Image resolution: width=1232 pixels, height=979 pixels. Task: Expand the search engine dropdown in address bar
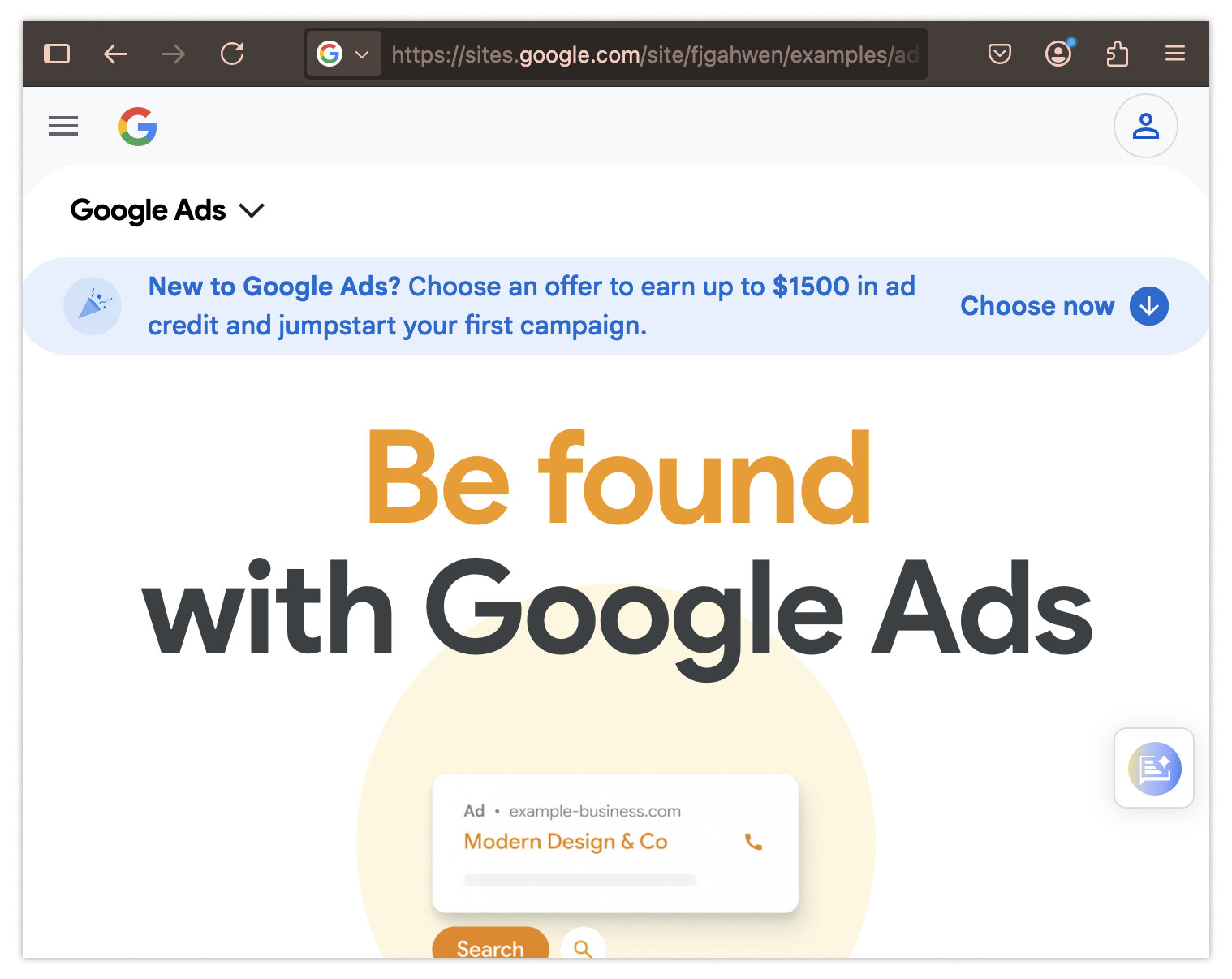[344, 54]
